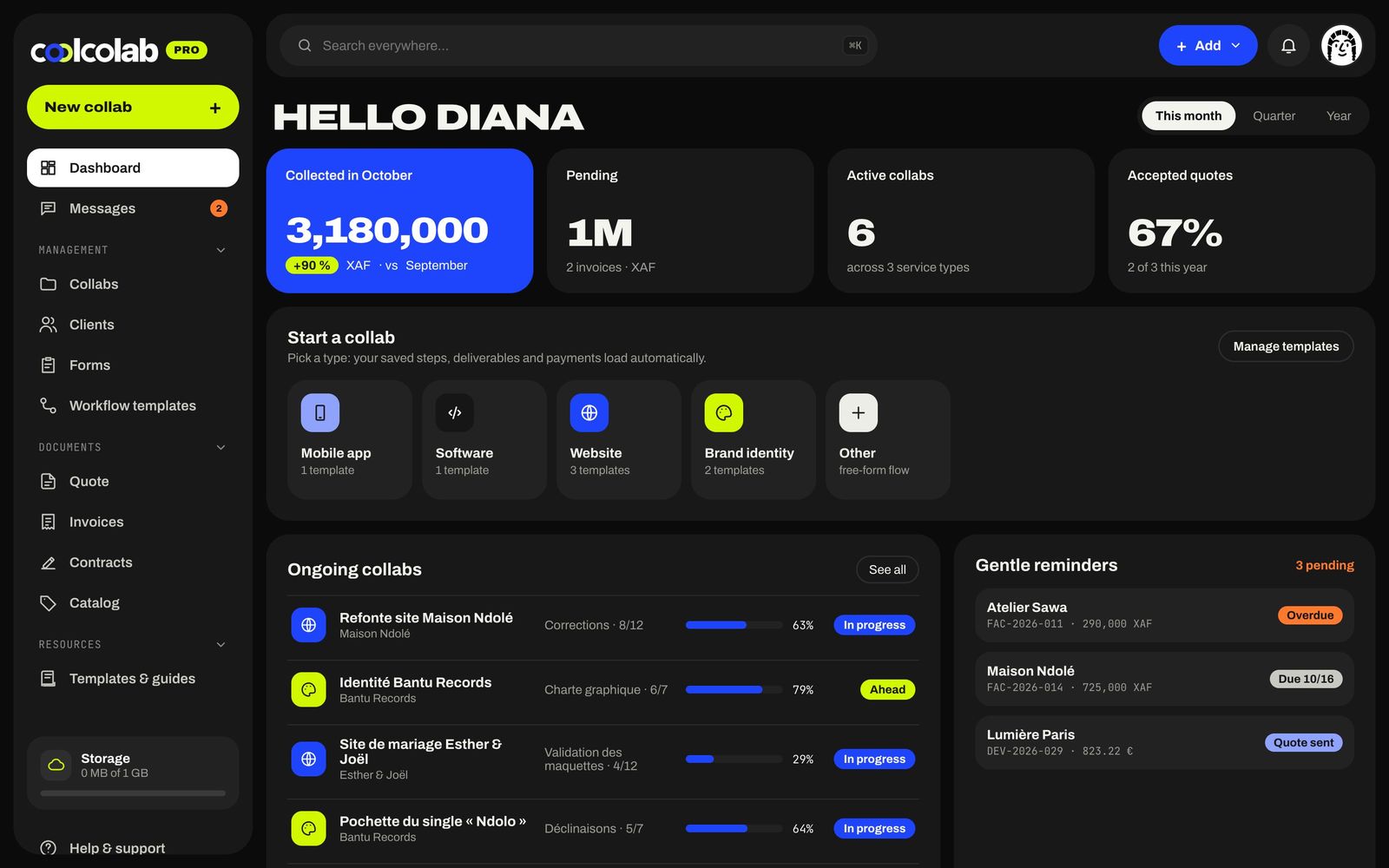Open Clients in sidebar
The image size is (1389, 868).
pyautogui.click(x=133, y=325)
